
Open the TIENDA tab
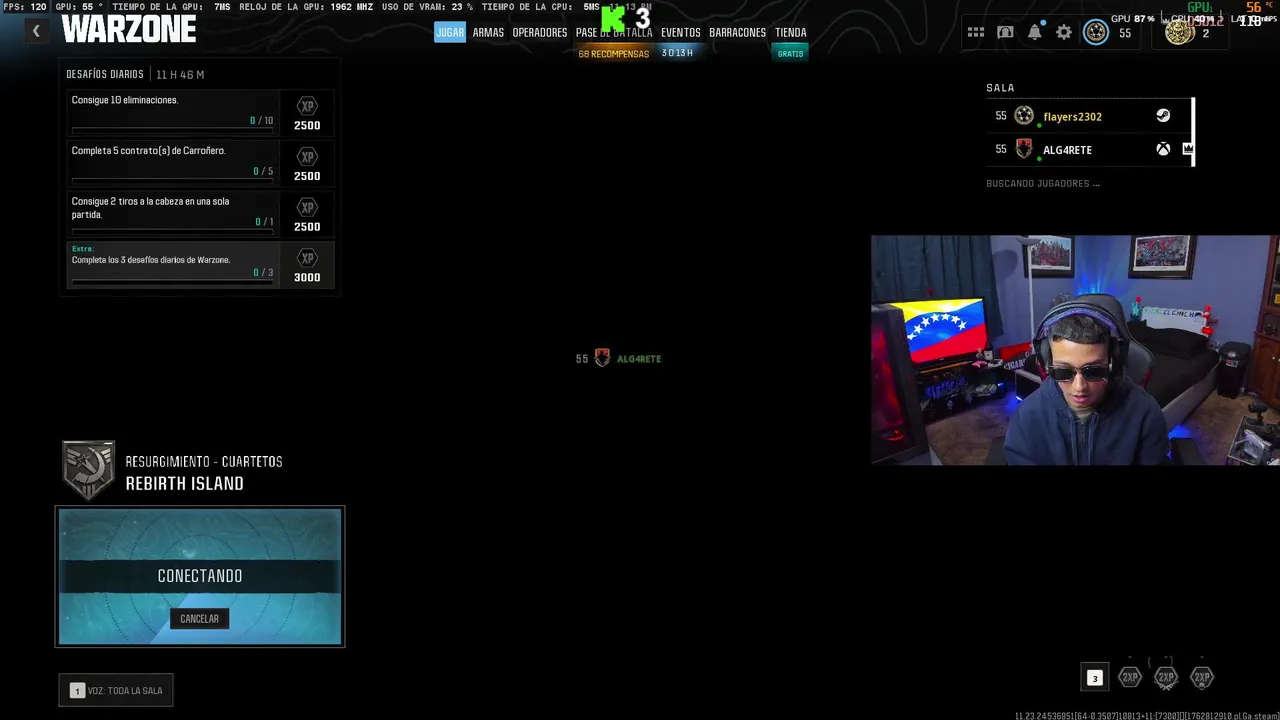[x=790, y=32]
